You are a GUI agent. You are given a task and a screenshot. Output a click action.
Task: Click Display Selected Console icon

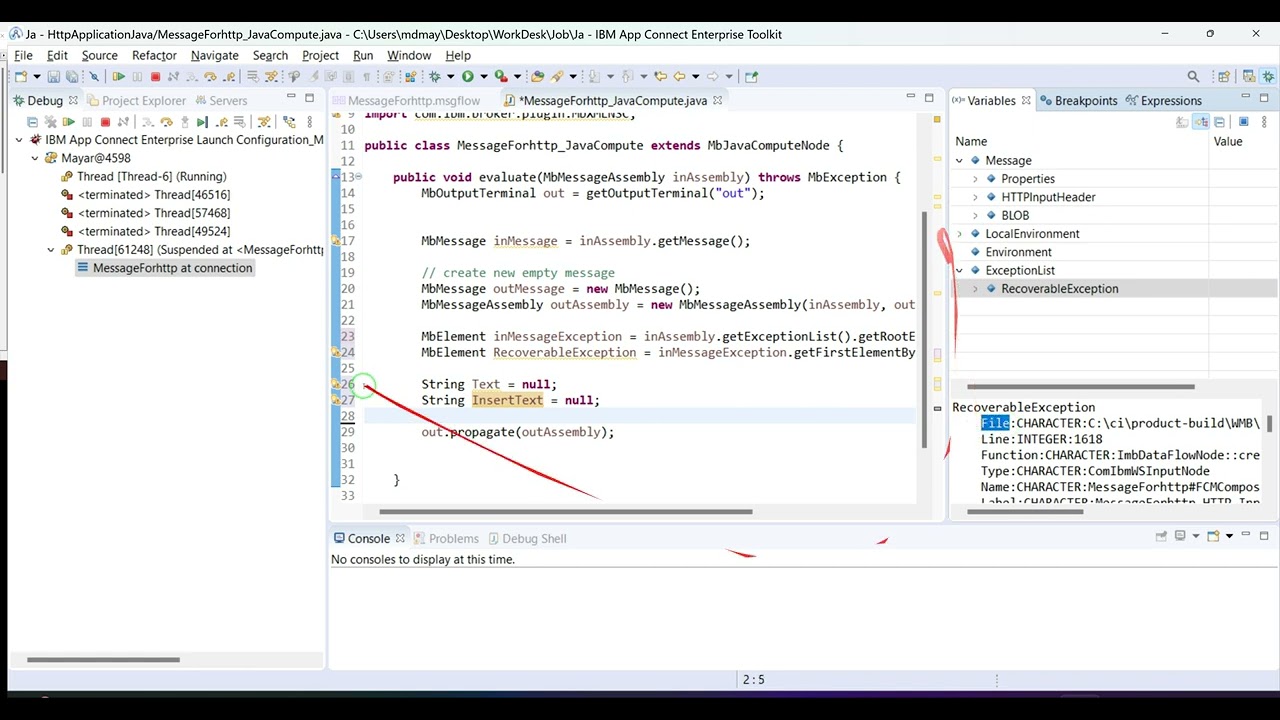click(1180, 536)
